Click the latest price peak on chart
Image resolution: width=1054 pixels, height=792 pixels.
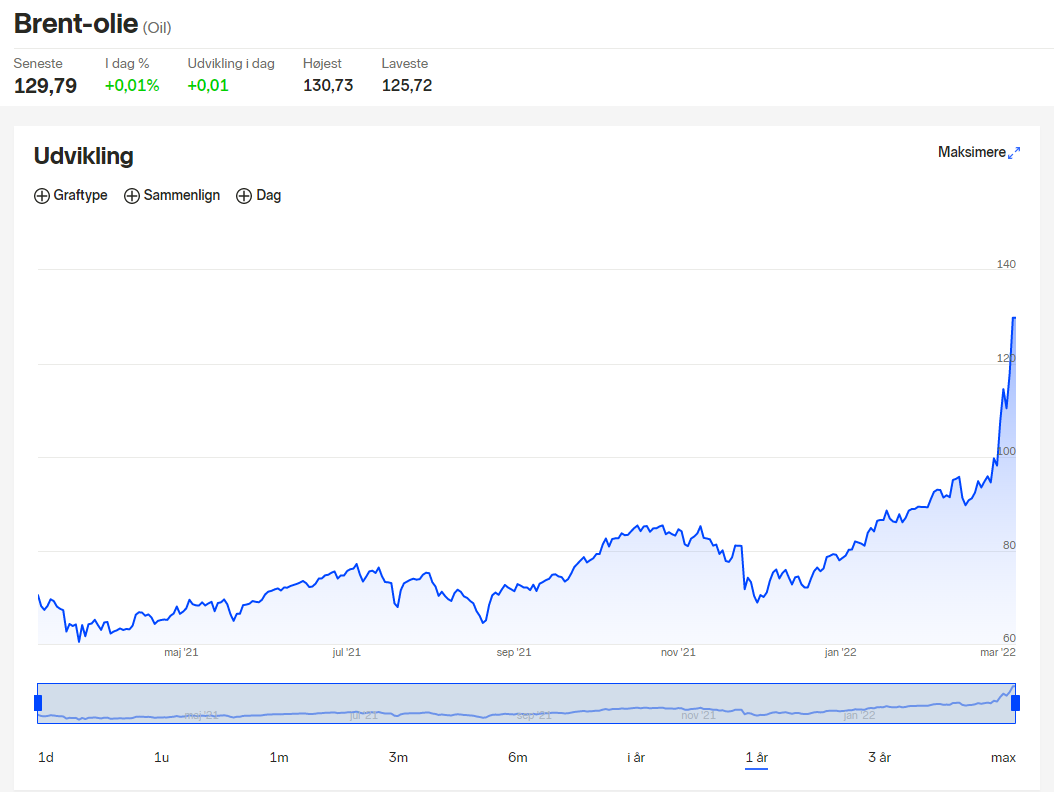coord(1014,318)
